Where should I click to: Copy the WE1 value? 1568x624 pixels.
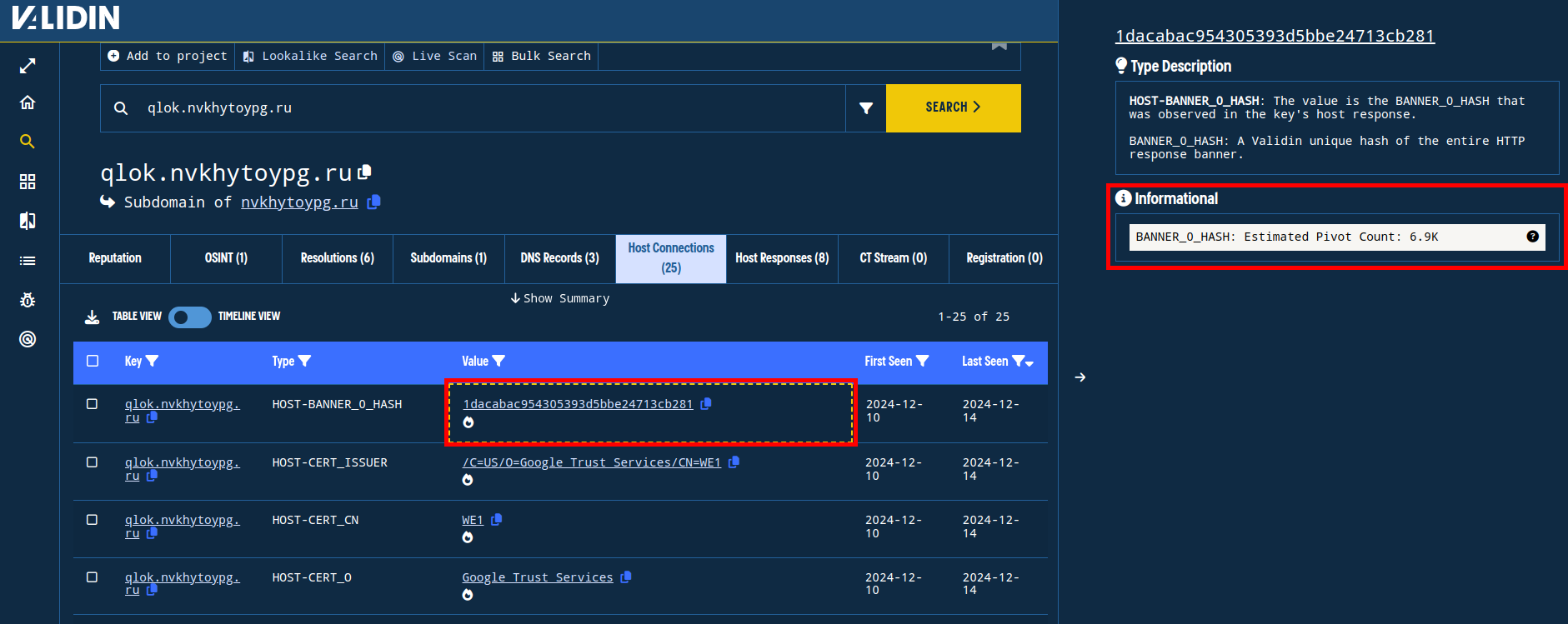coord(497,519)
